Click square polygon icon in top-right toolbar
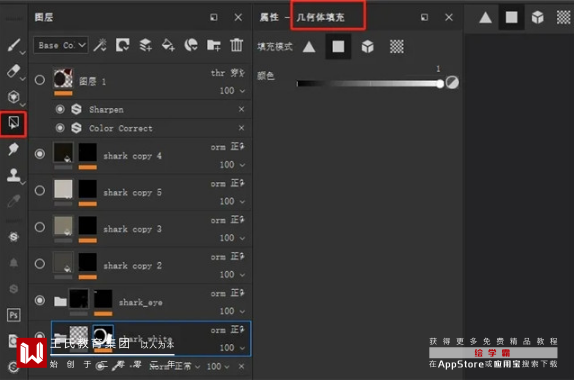The image size is (574, 380). tap(511, 17)
